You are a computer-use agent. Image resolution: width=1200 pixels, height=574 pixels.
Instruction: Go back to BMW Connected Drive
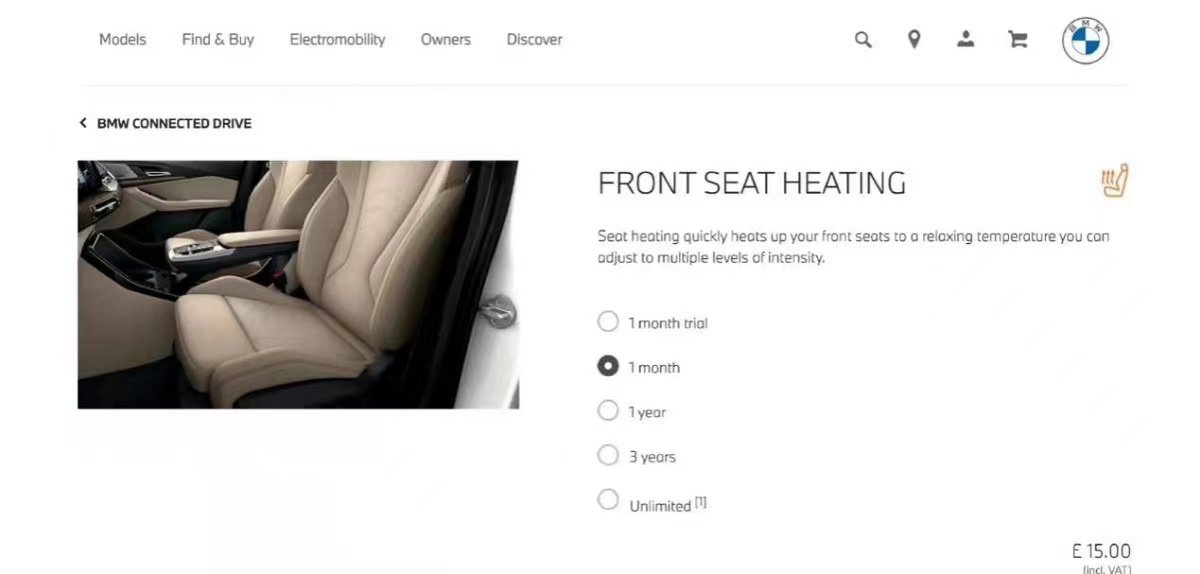[x=174, y=123]
